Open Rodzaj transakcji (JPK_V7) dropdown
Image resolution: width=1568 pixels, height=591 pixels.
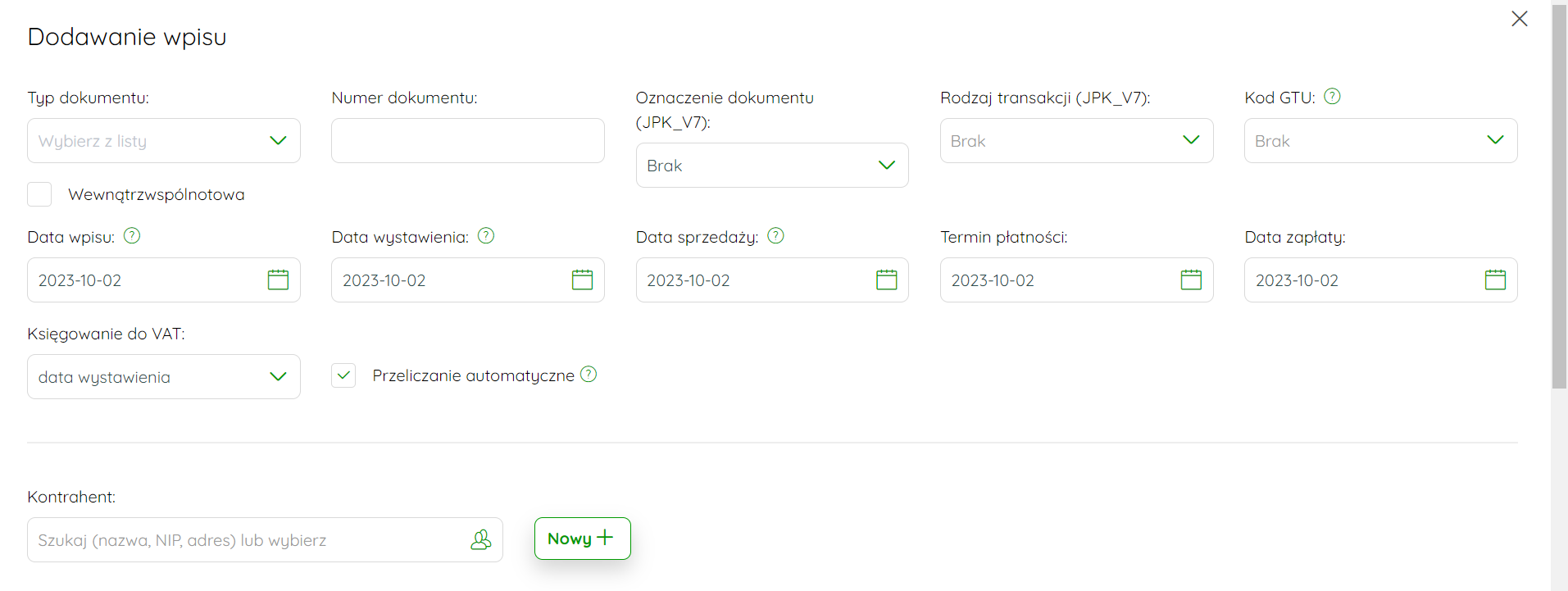click(1076, 141)
